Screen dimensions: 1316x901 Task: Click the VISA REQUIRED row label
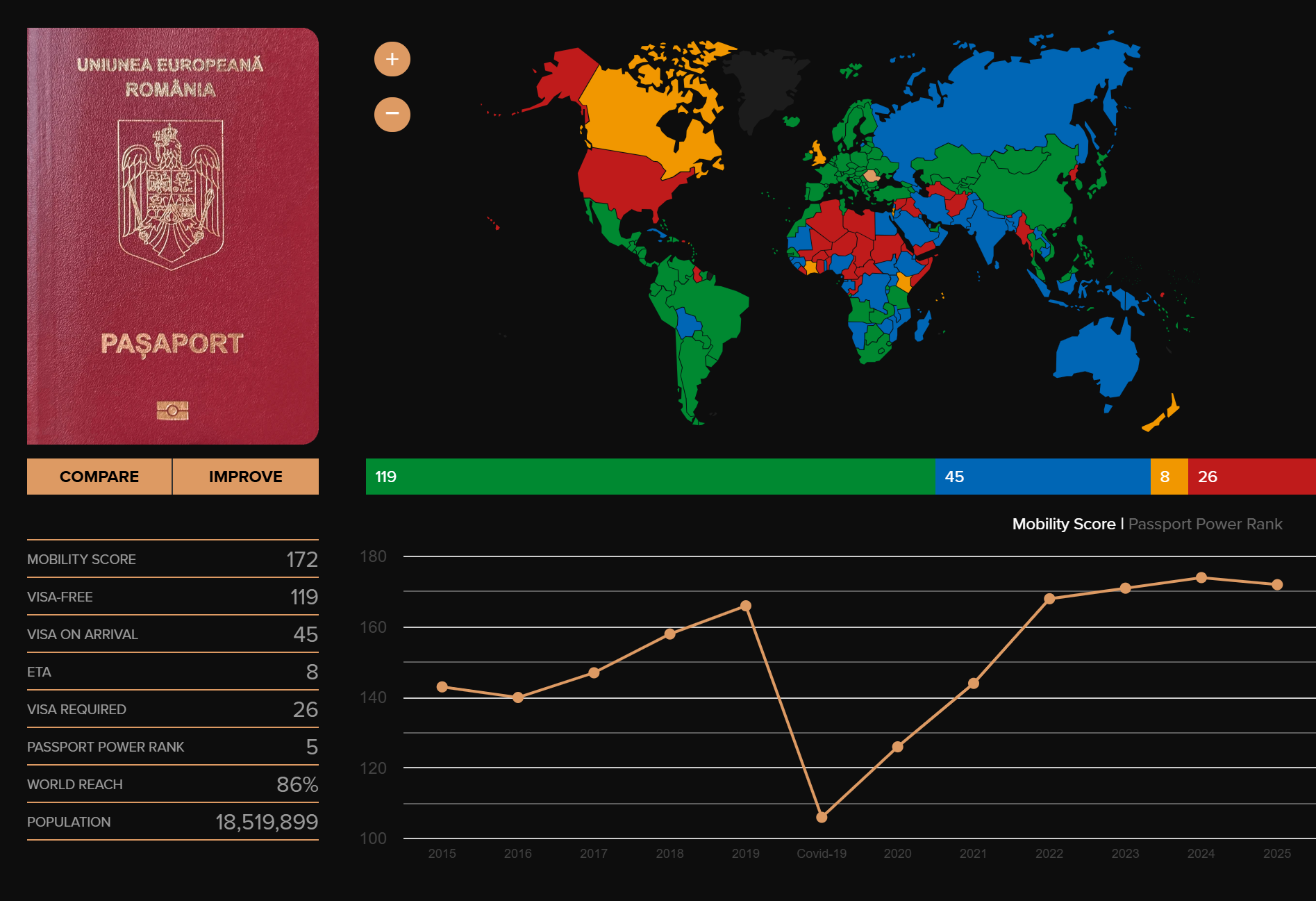pos(76,709)
